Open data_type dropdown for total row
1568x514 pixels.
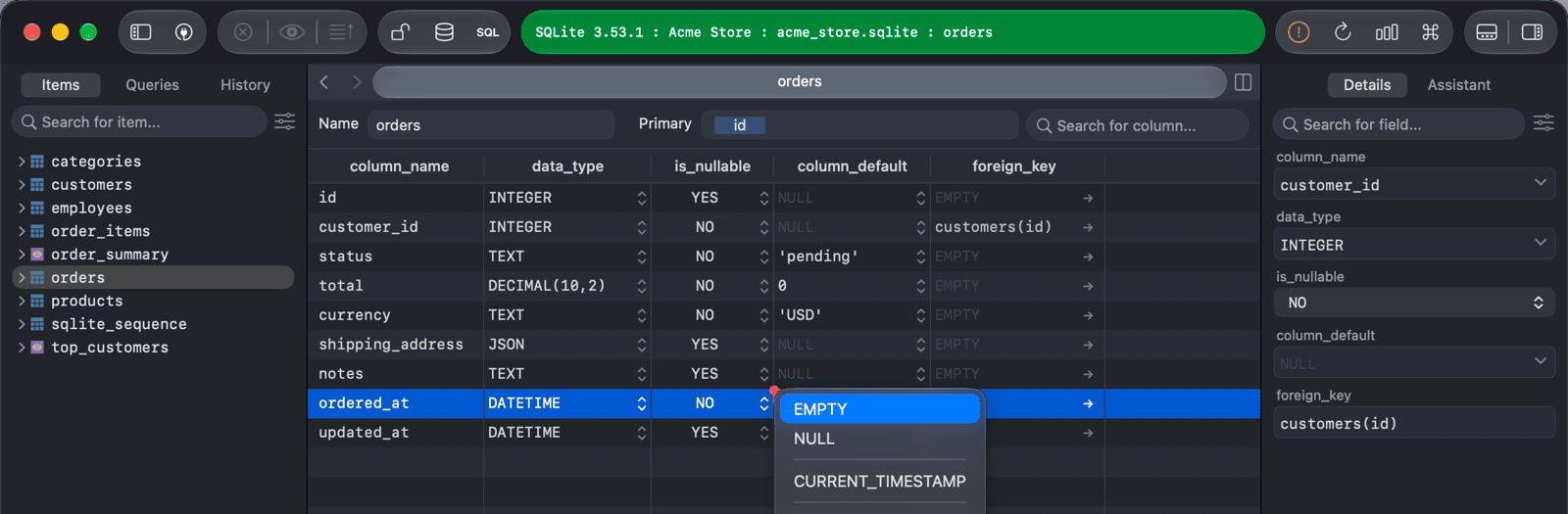(x=642, y=286)
